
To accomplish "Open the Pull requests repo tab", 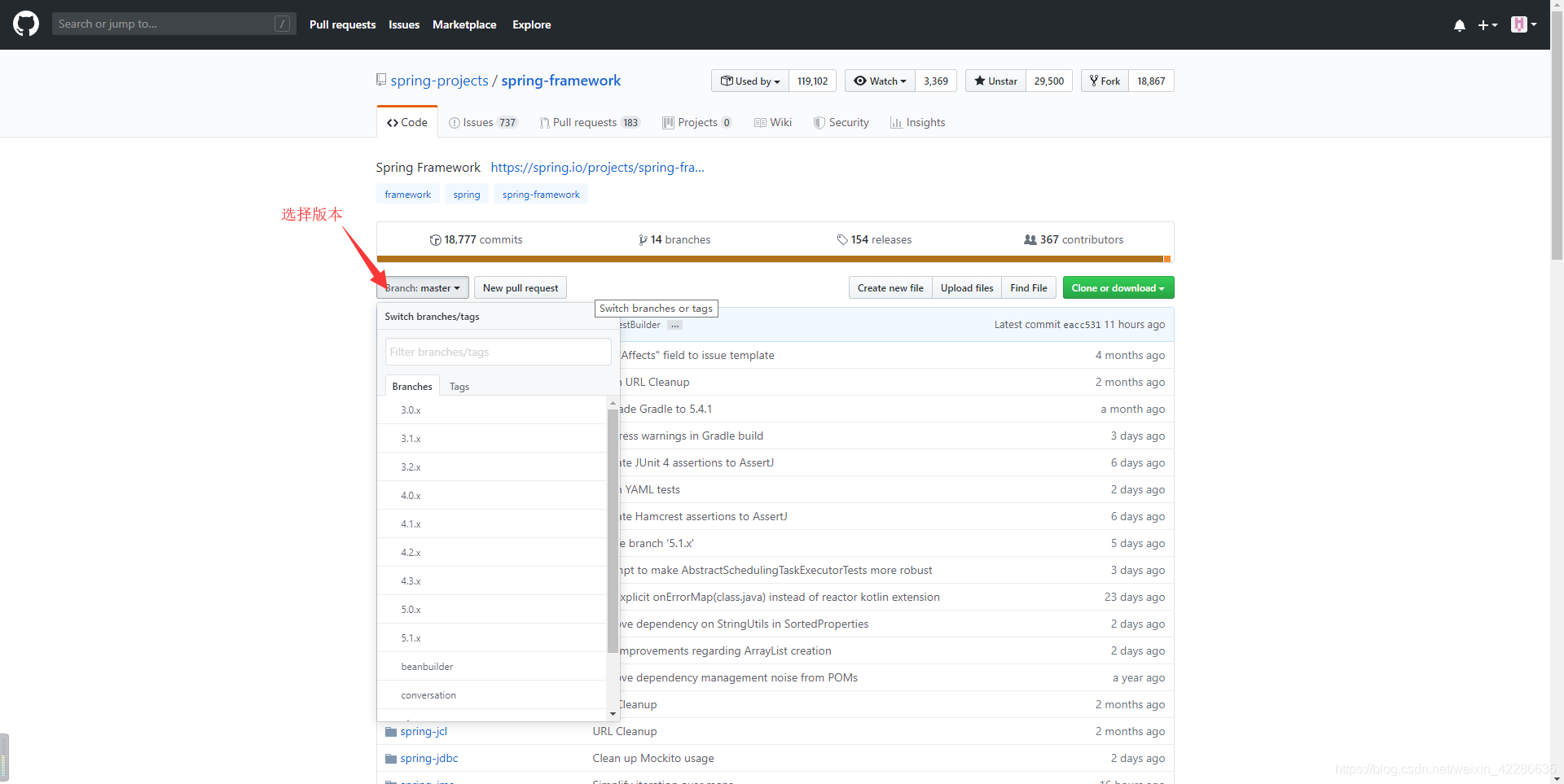I will (590, 122).
